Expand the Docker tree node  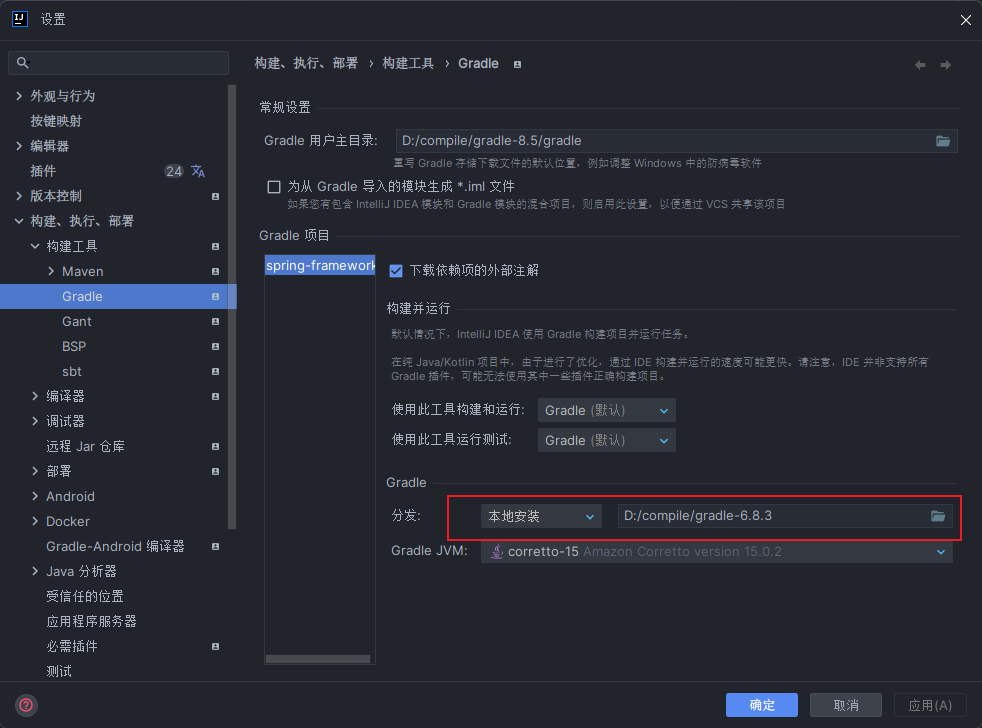(x=35, y=521)
